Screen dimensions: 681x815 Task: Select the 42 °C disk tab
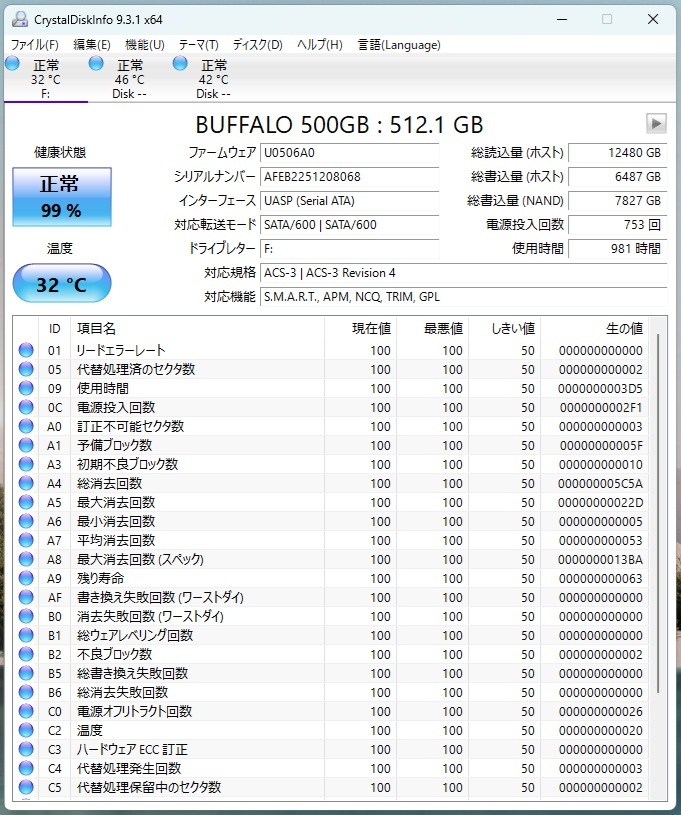click(213, 79)
